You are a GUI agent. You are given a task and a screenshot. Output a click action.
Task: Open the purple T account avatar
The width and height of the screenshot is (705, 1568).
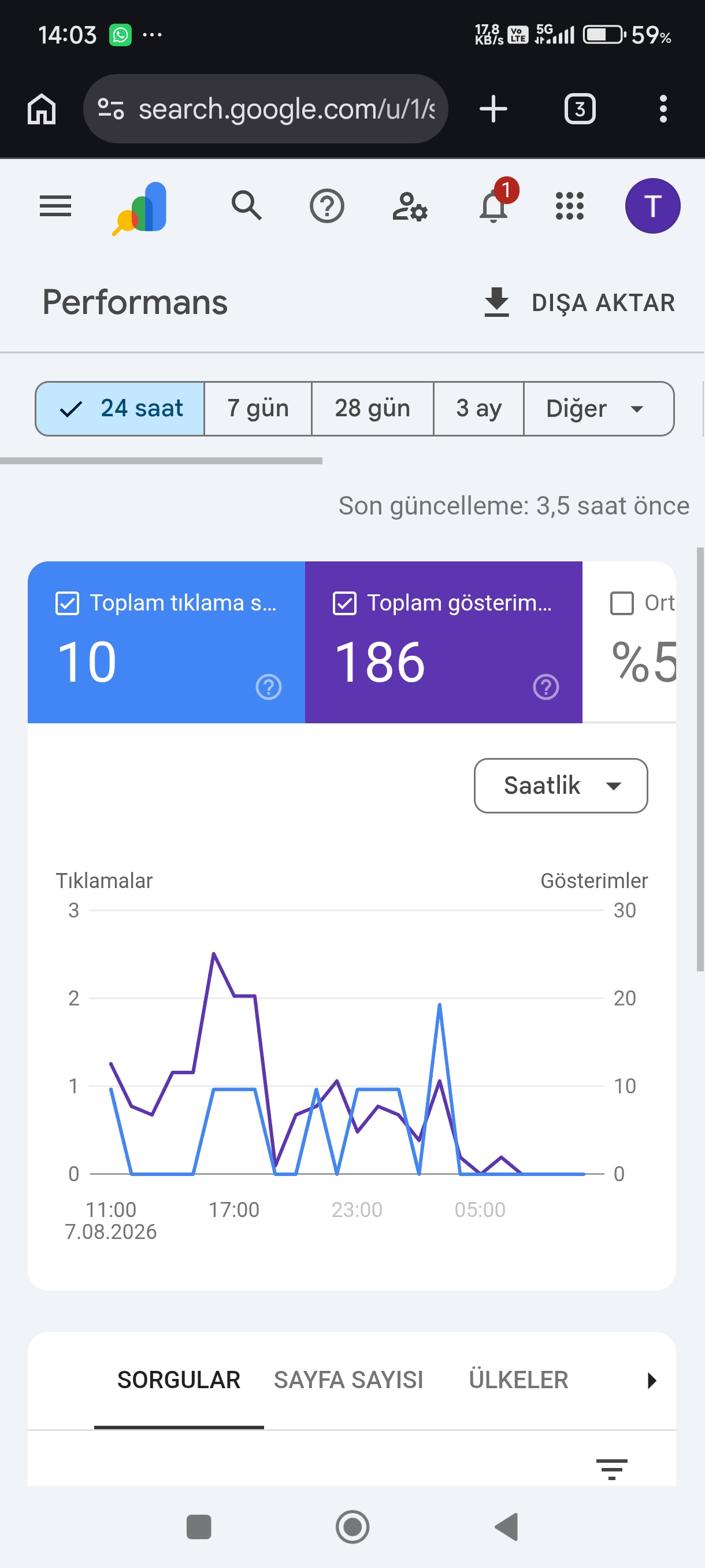pyautogui.click(x=652, y=206)
